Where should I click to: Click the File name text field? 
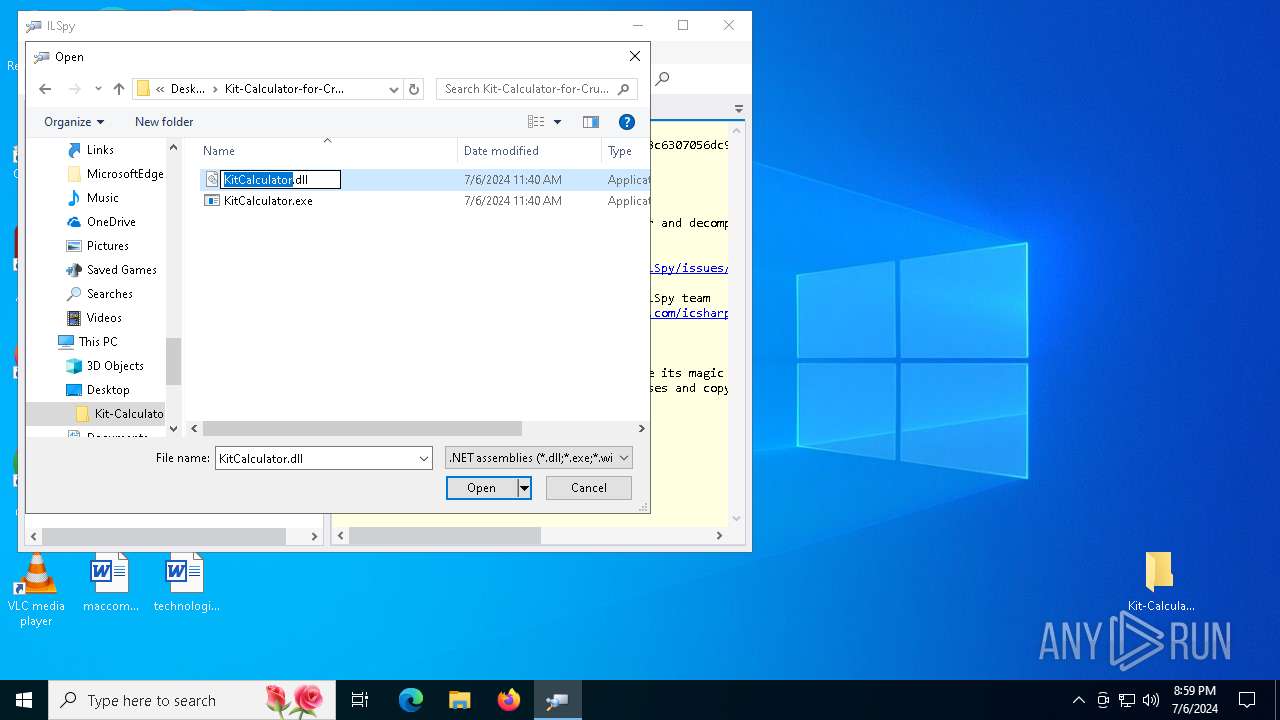coord(316,459)
